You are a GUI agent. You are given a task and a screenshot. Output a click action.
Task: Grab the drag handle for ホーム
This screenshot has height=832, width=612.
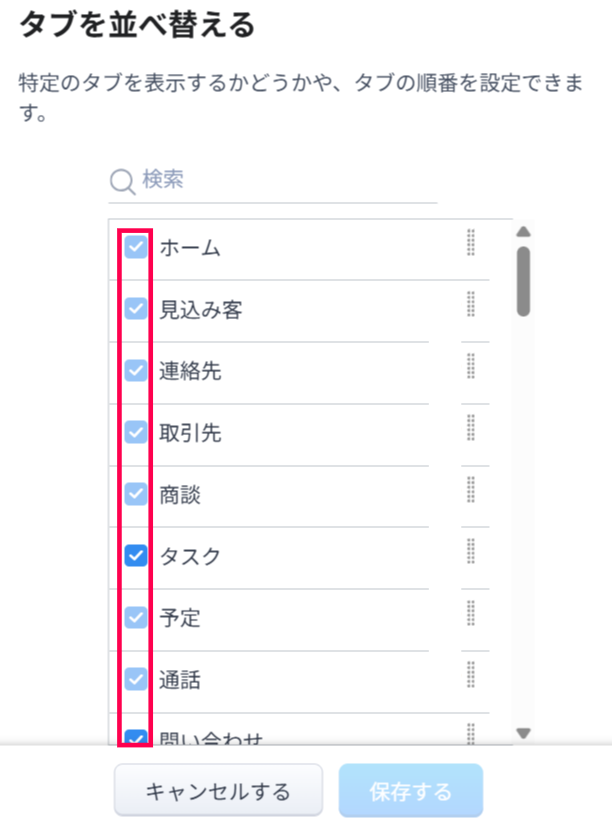tap(471, 244)
